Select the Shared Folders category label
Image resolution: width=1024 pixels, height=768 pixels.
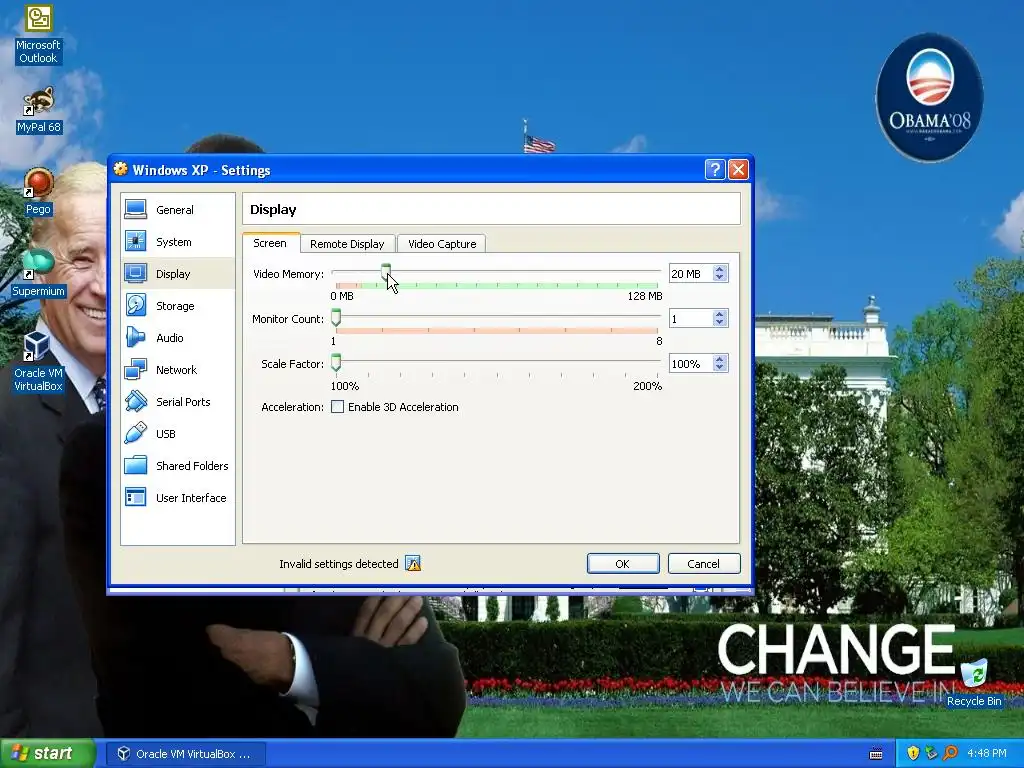point(192,466)
